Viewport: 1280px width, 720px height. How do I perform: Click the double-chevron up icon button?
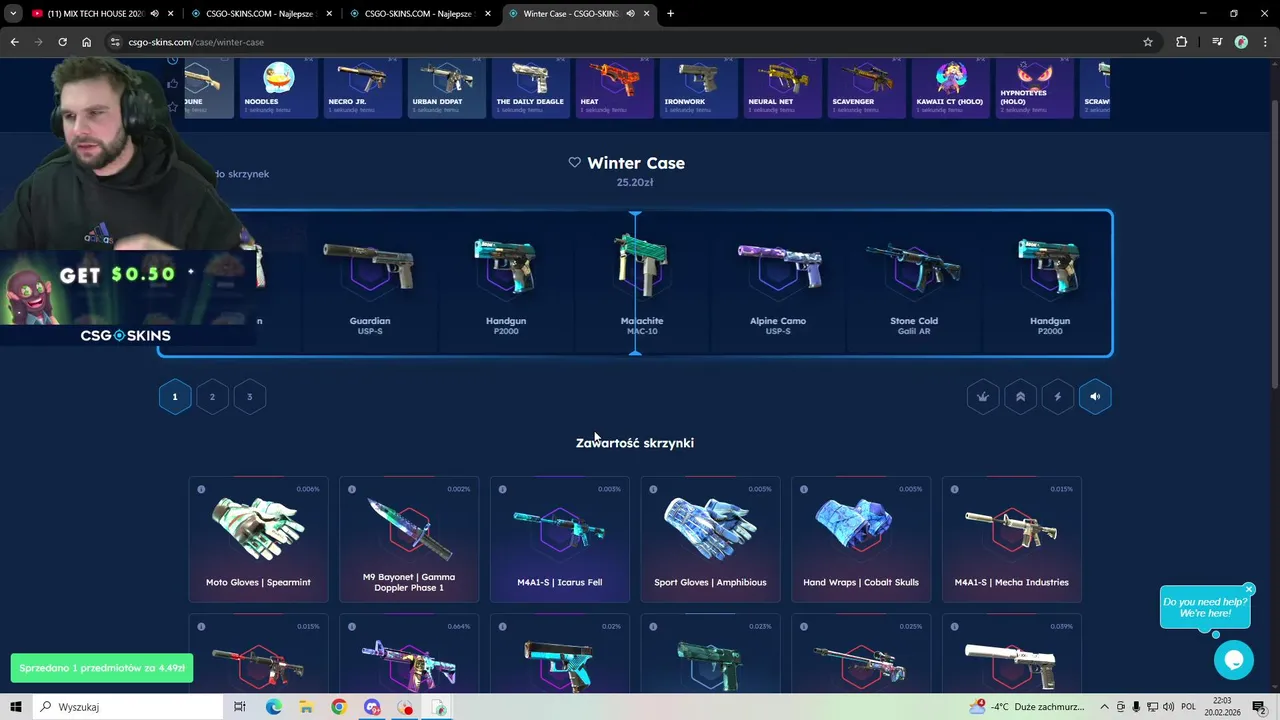pos(1020,397)
